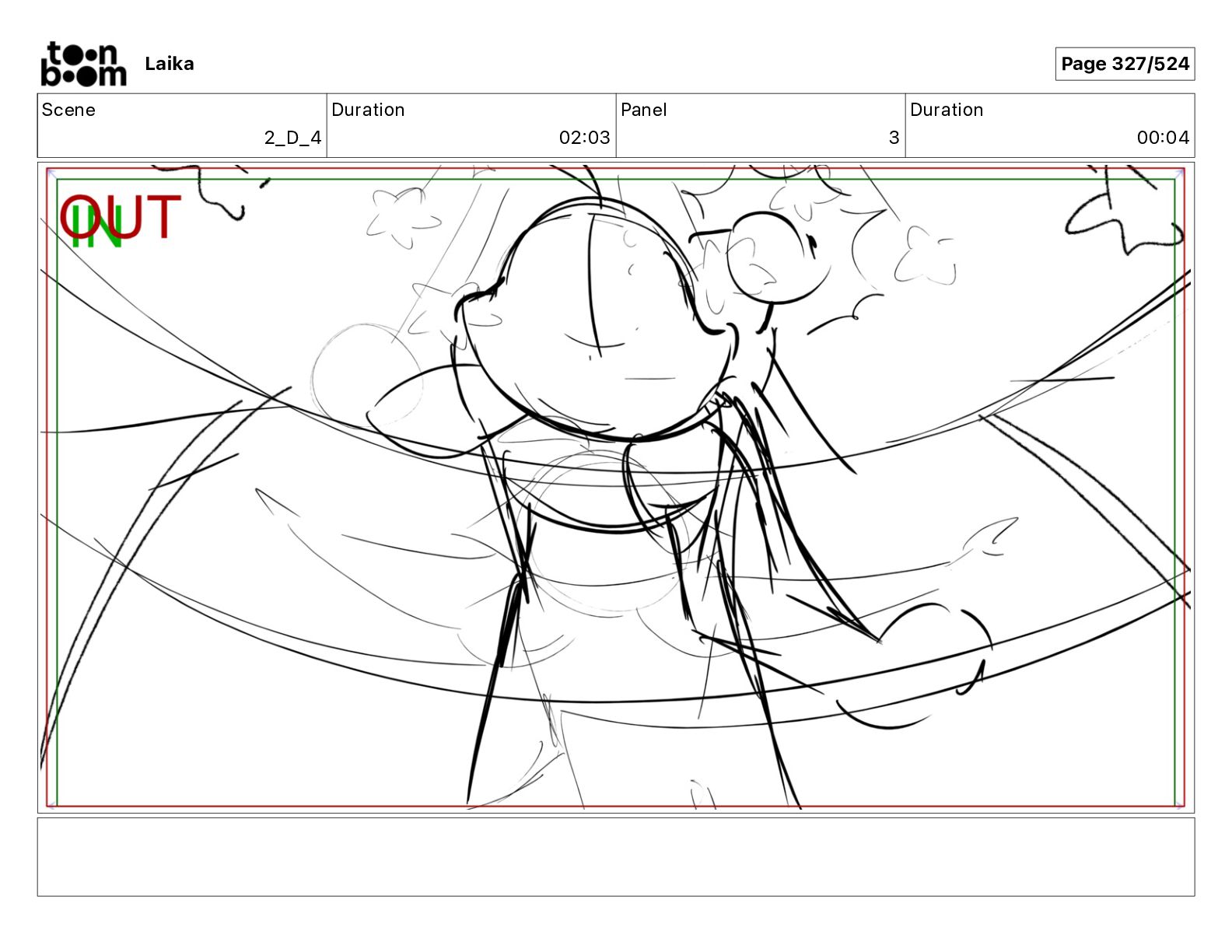Image resolution: width=1232 pixels, height=952 pixels.
Task: Click the storyboard panel sketch thumbnail
Action: (x=616, y=488)
